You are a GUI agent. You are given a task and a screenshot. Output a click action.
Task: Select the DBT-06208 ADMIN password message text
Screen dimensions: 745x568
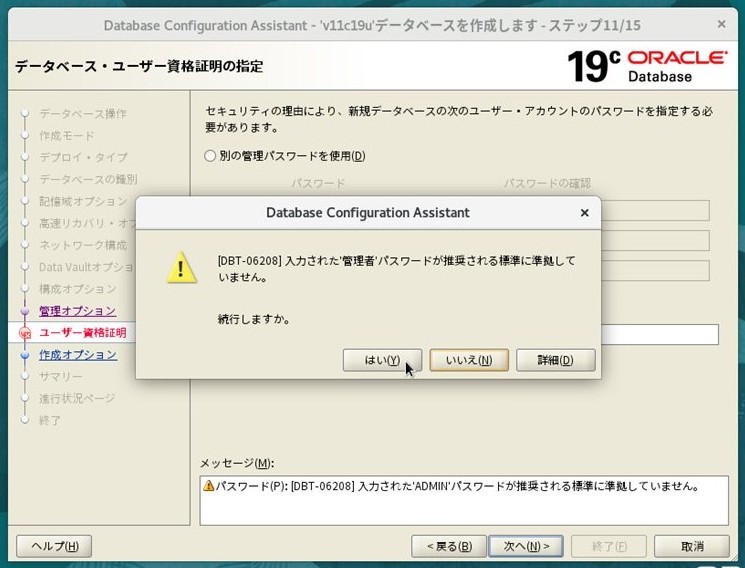pyautogui.click(x=458, y=486)
